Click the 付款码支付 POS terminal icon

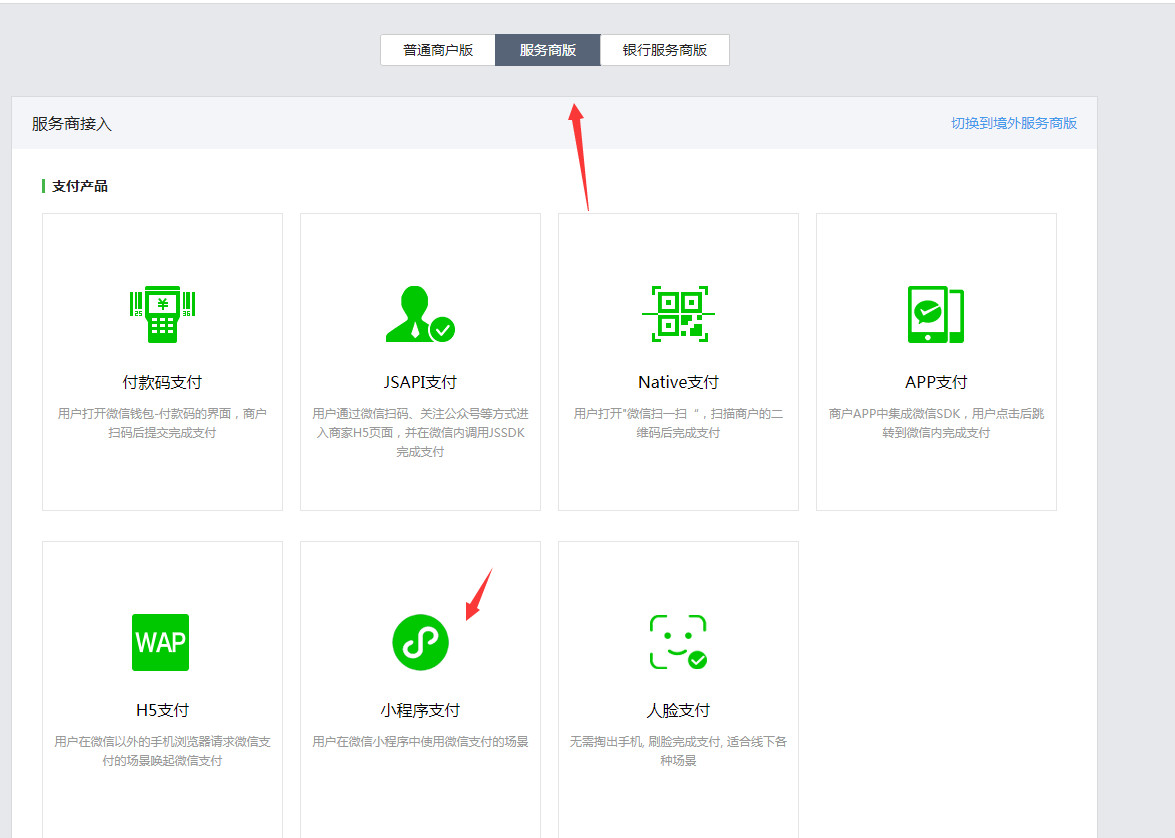tap(163, 314)
